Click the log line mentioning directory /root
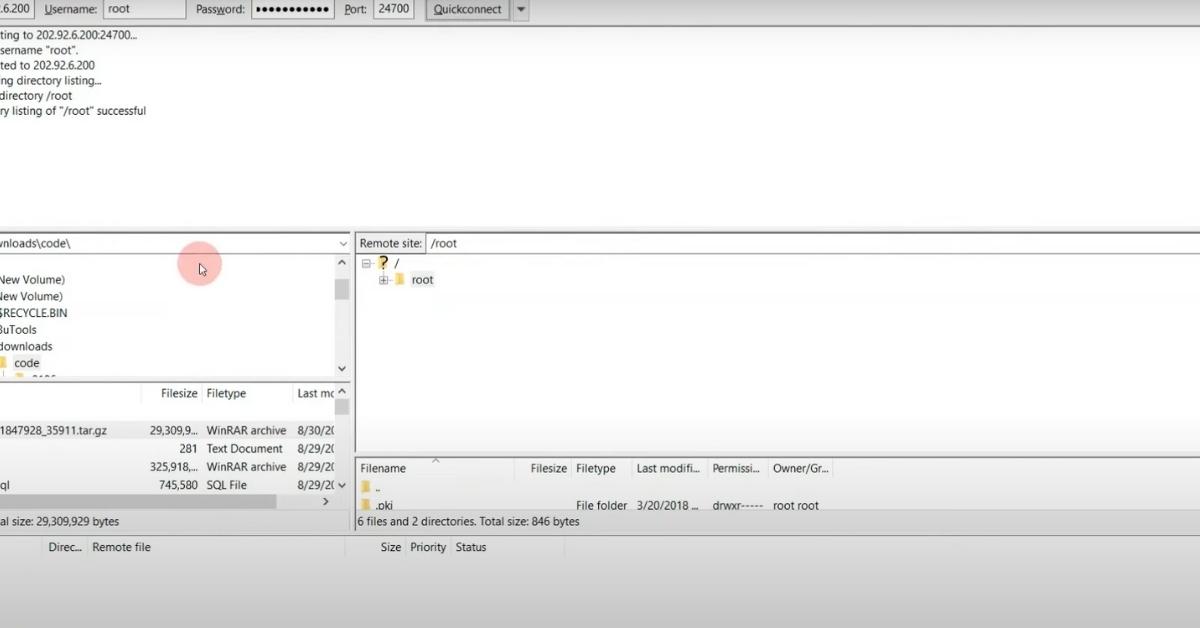Viewport: 1200px width, 628px height. coord(36,96)
